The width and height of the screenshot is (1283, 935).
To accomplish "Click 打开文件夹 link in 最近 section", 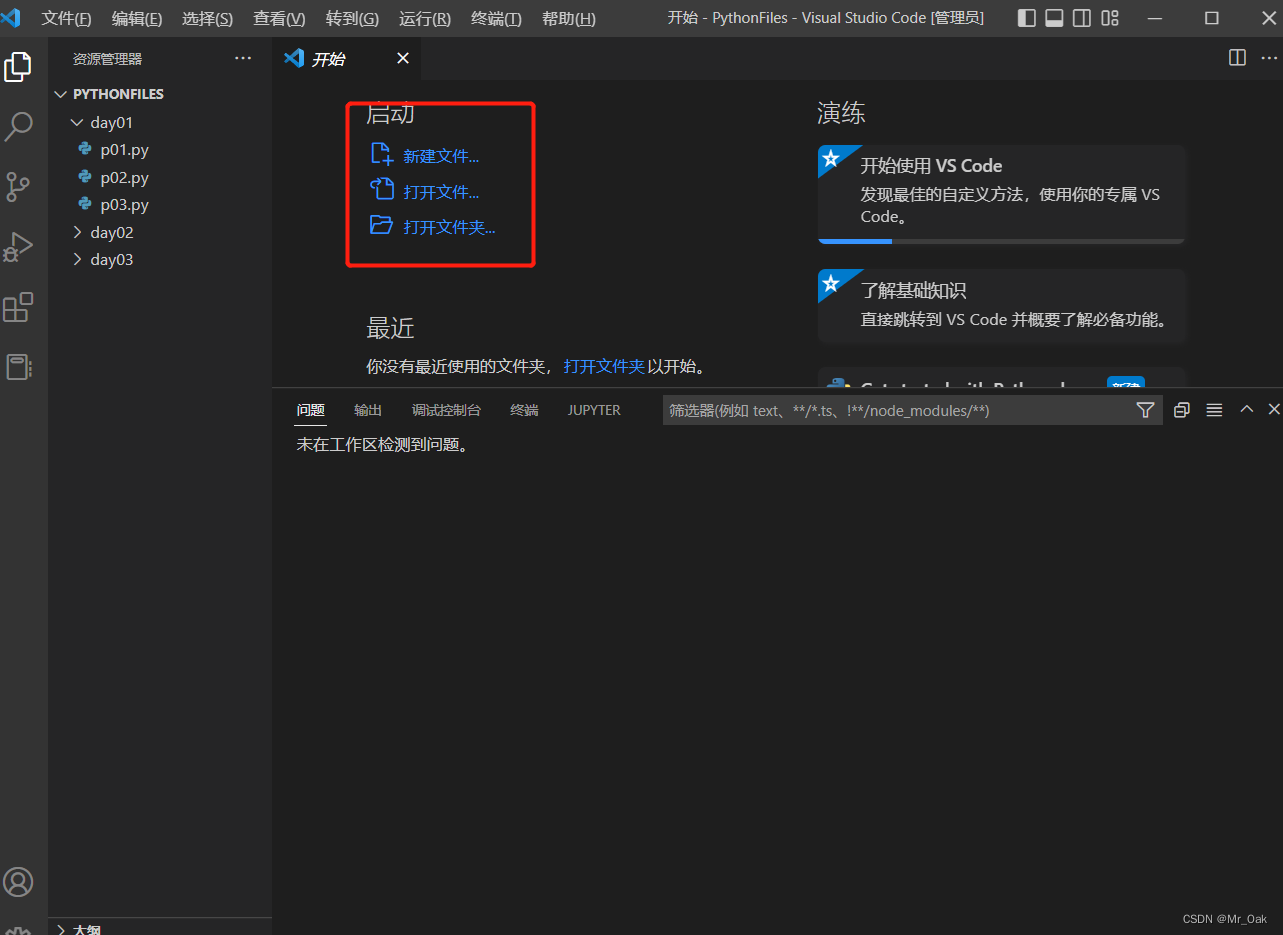I will 604,366.
